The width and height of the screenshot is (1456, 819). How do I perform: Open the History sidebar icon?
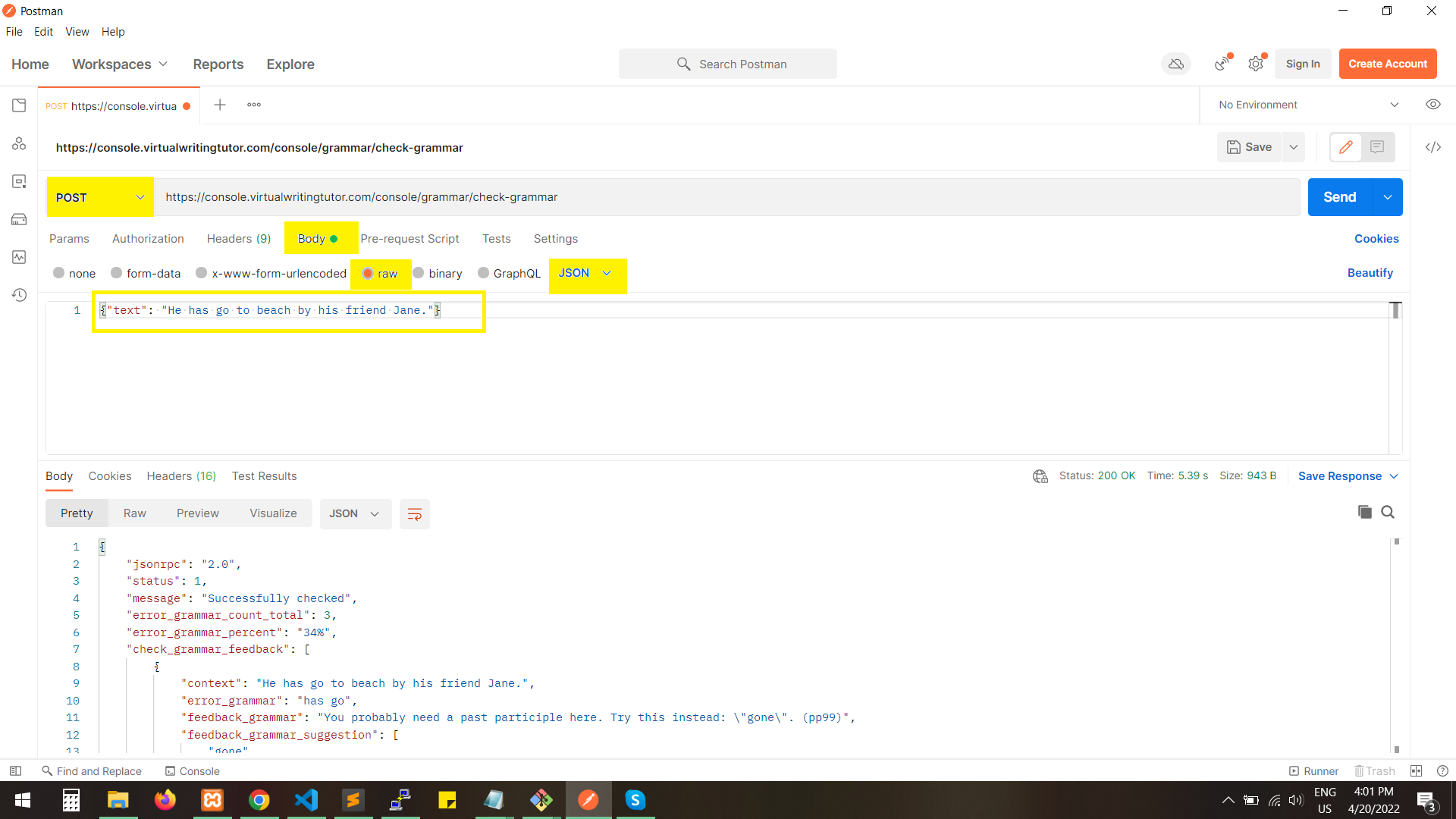19,295
